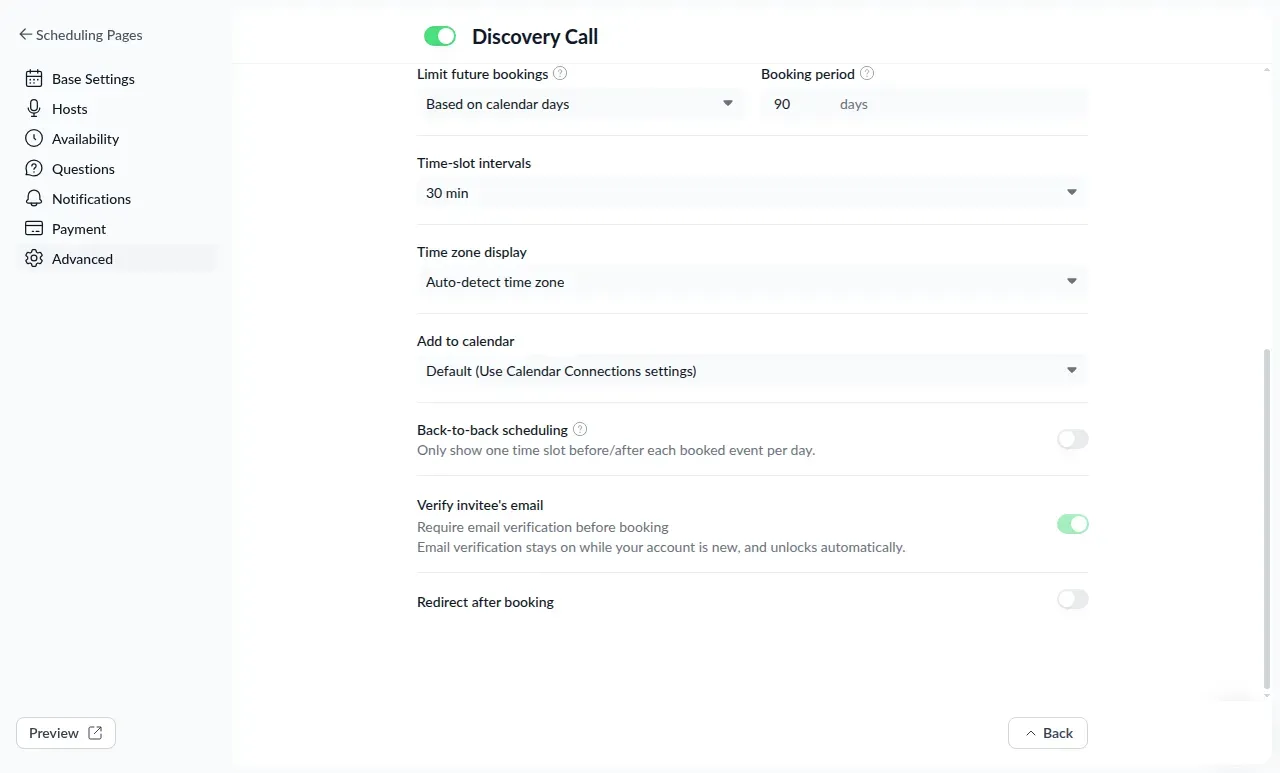Viewport: 1280px width, 773px height.
Task: Return to Scheduling Pages link
Action: (x=80, y=35)
